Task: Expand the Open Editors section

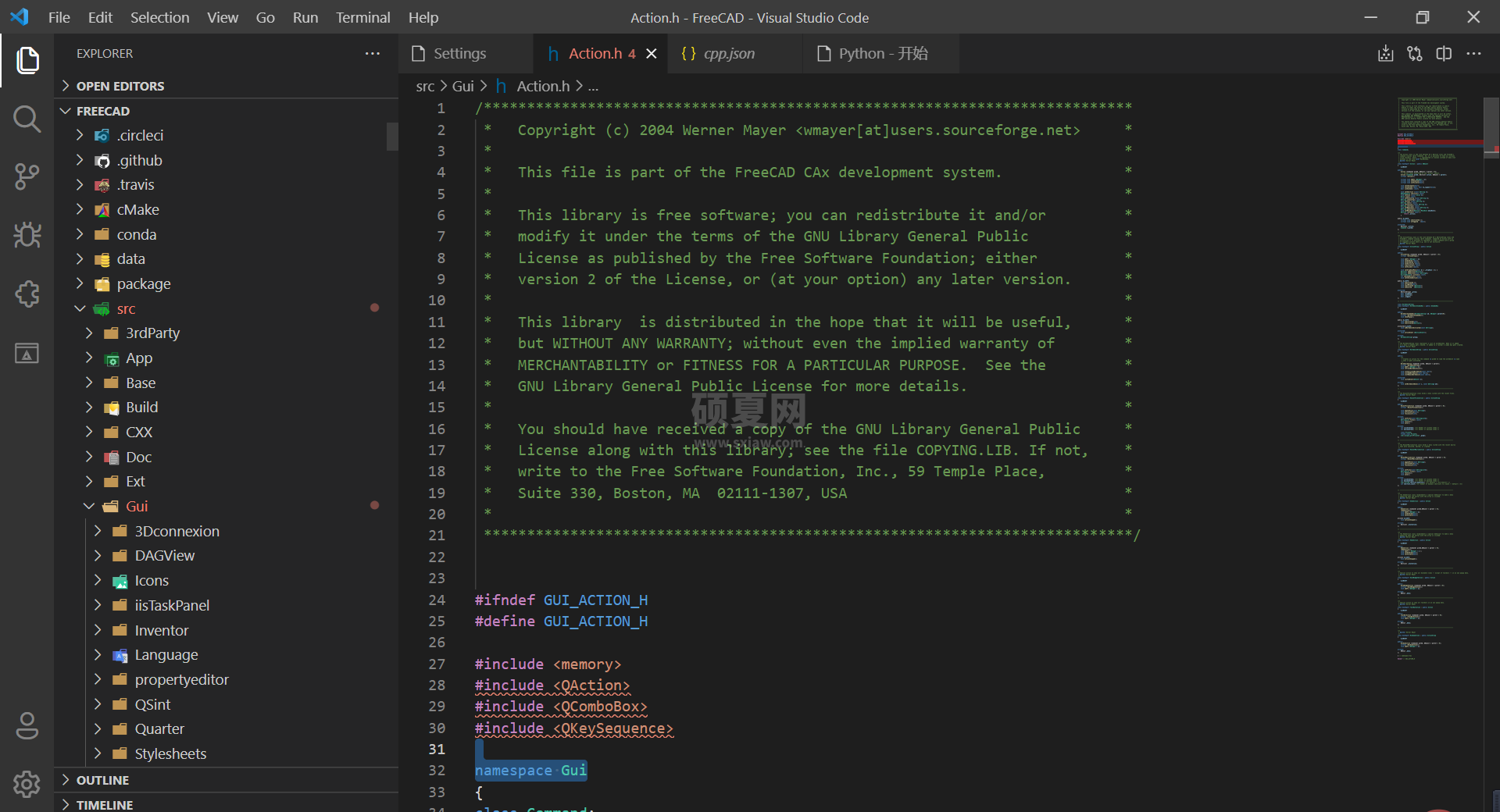Action: [227, 86]
